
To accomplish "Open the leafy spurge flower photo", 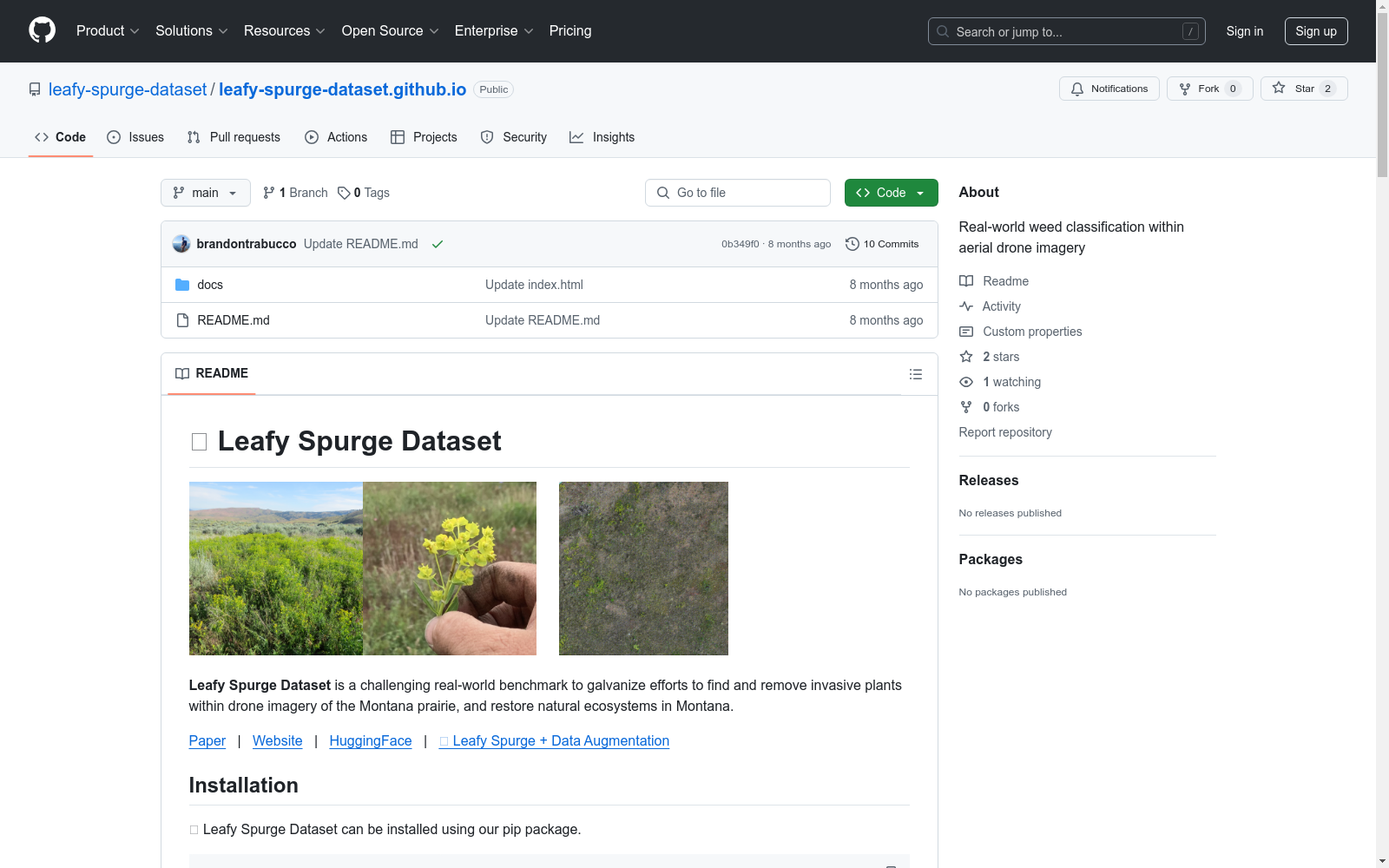I will 450,569.
